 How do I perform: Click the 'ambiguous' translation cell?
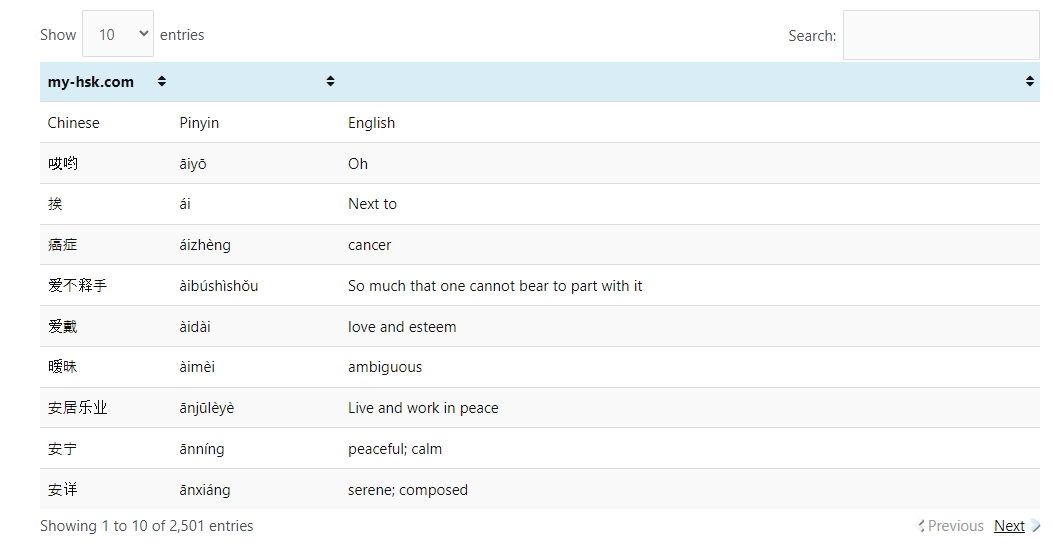tap(385, 367)
